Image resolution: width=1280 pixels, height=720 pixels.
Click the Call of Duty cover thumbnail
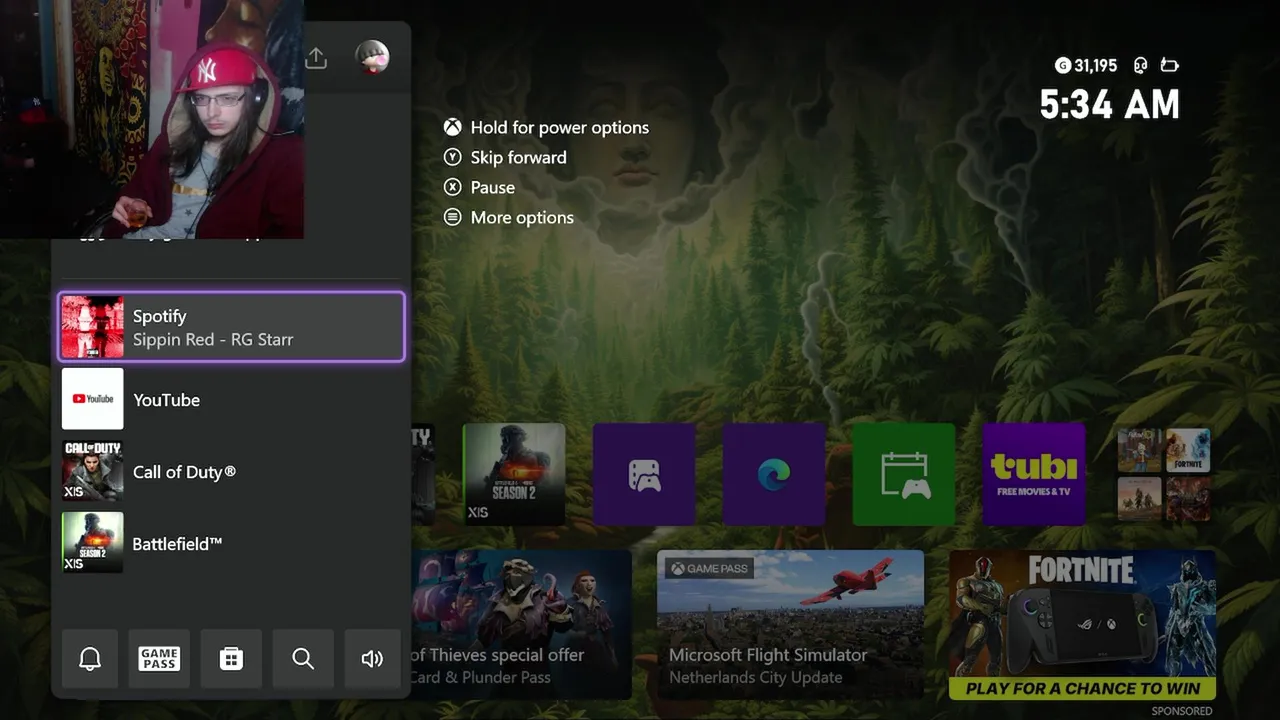point(93,471)
